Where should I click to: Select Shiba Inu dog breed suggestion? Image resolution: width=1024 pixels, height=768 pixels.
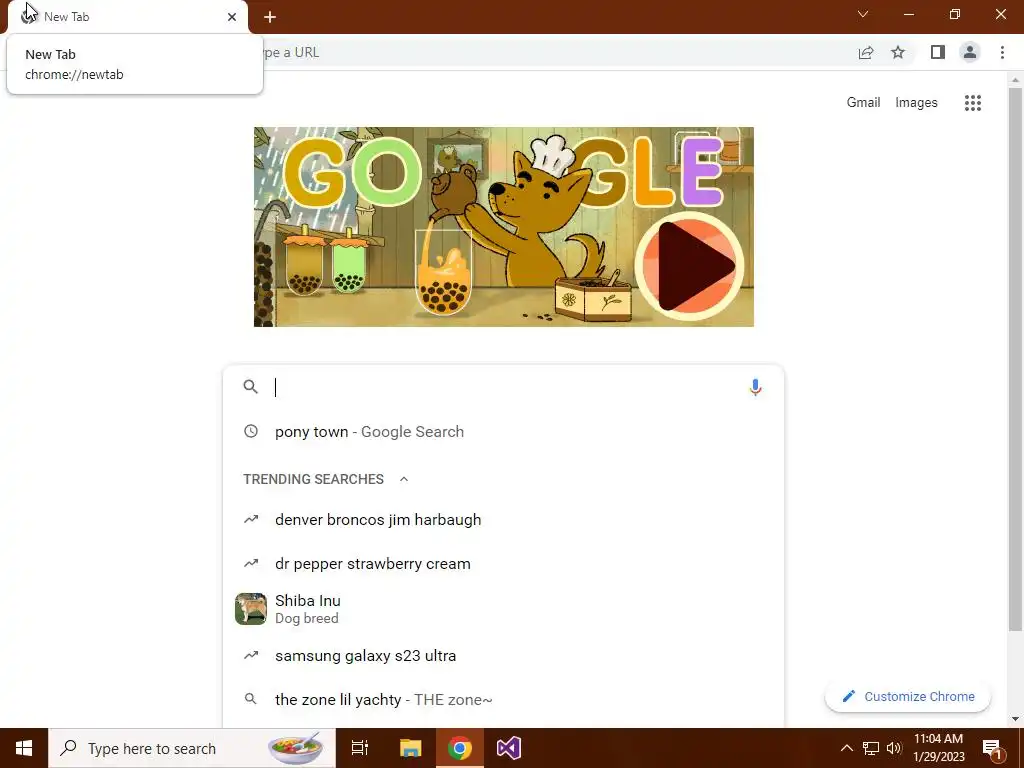(x=503, y=609)
